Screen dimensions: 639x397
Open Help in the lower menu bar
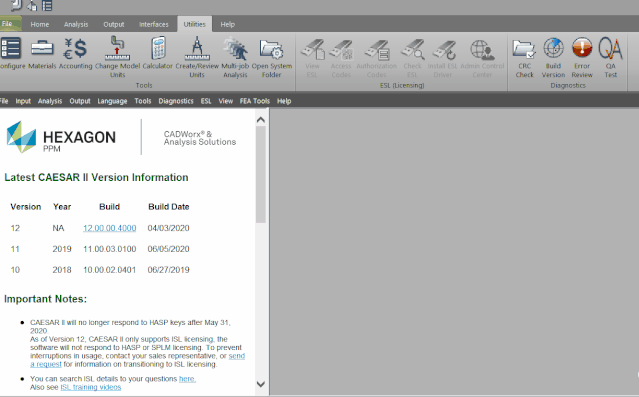(x=284, y=101)
